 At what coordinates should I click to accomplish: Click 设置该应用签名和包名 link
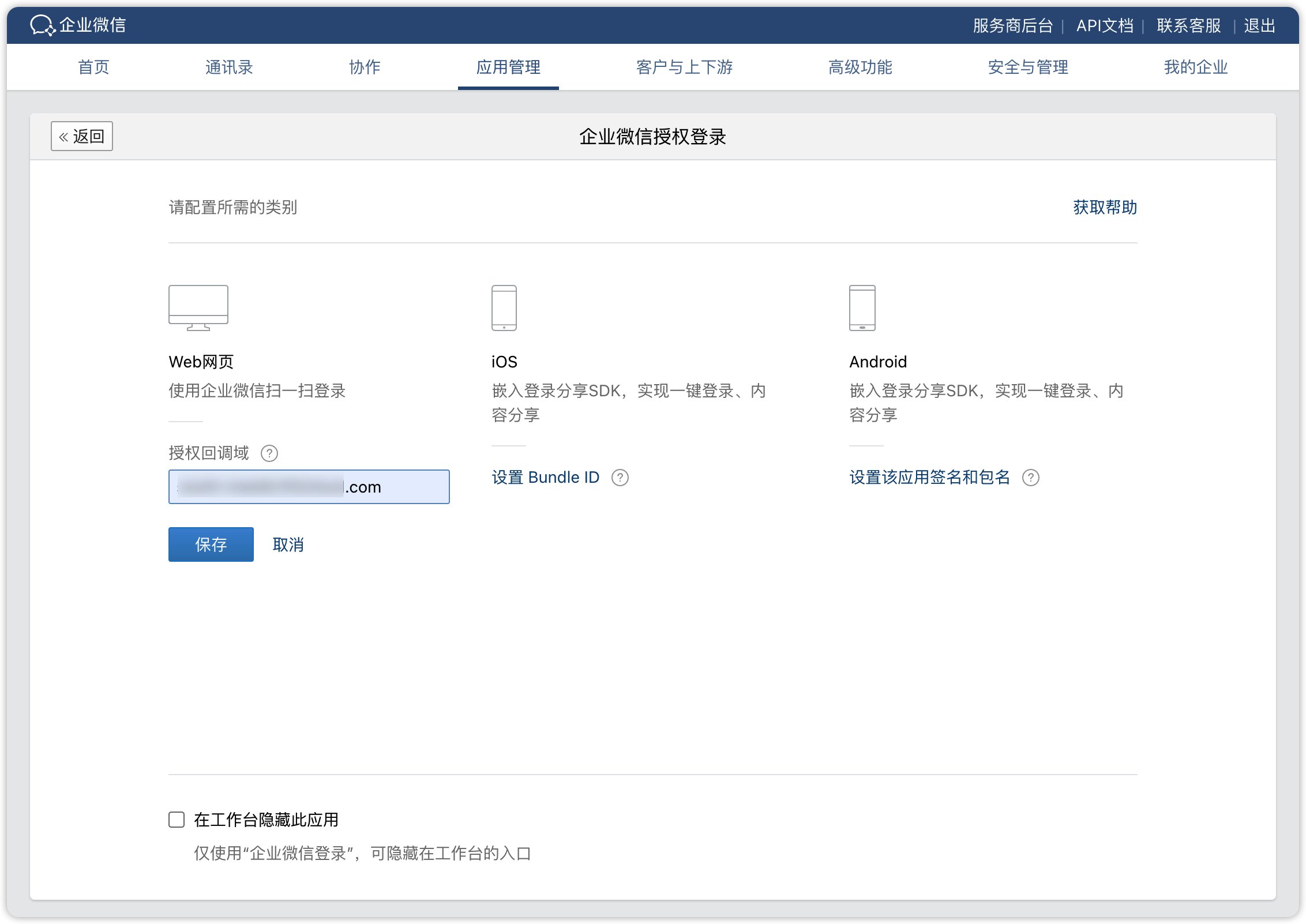[929, 478]
